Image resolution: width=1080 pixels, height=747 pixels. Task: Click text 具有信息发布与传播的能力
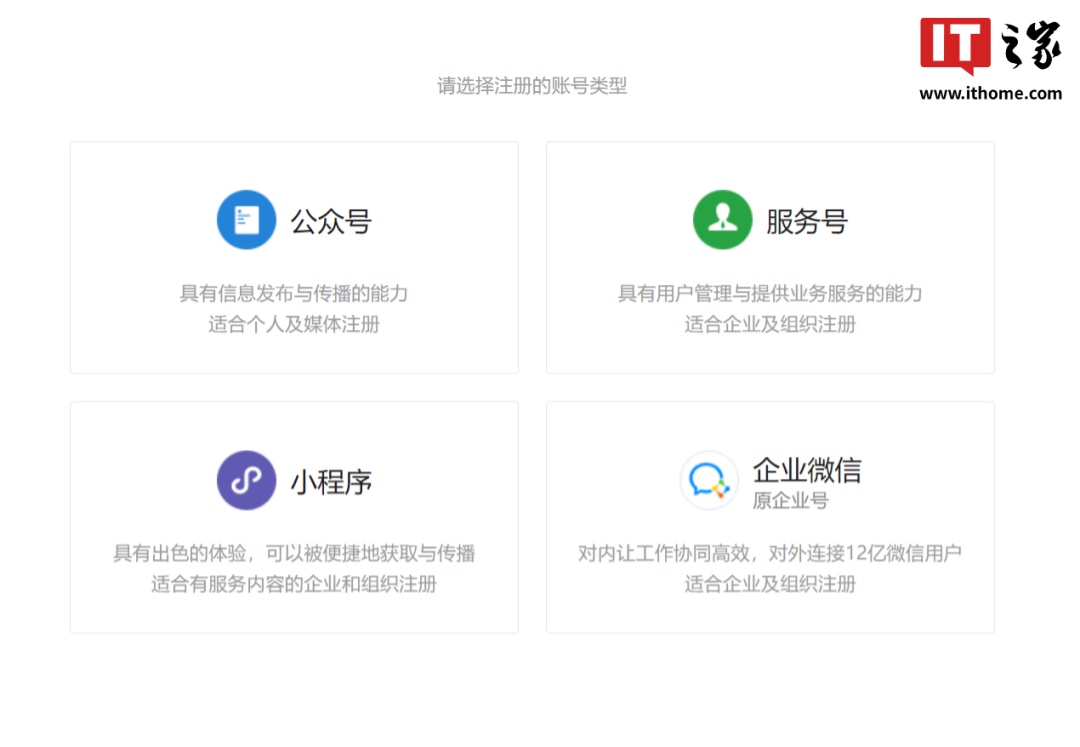pyautogui.click(x=294, y=293)
